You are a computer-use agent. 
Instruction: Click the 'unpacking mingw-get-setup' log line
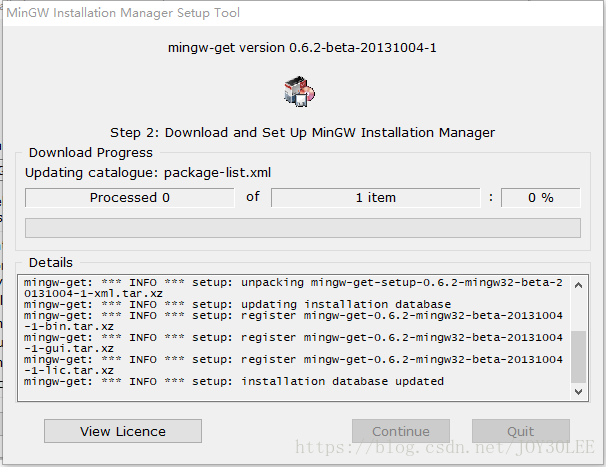(293, 288)
